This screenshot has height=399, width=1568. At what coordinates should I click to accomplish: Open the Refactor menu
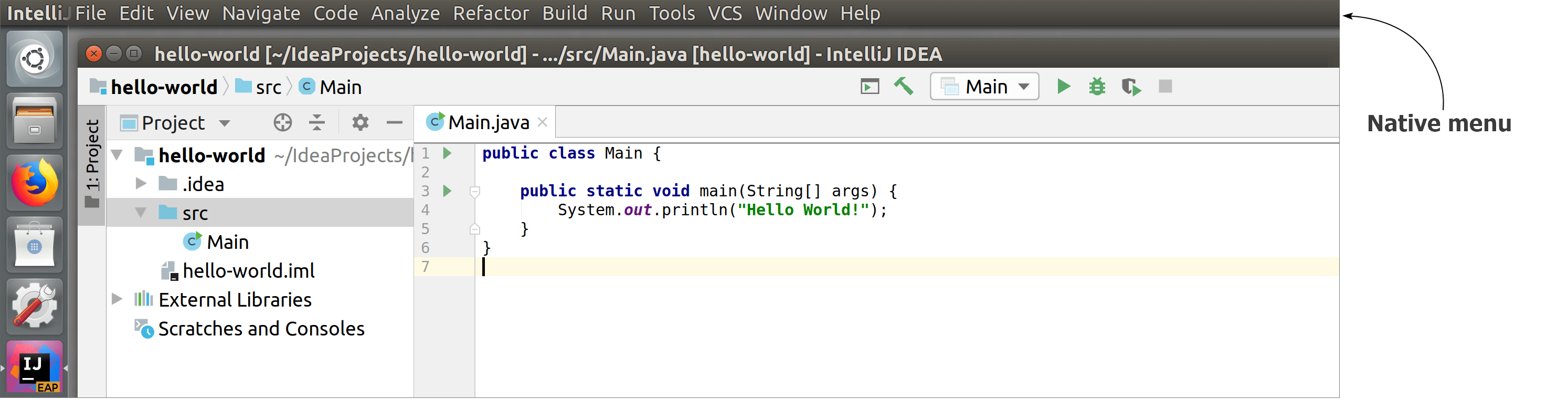coord(491,13)
